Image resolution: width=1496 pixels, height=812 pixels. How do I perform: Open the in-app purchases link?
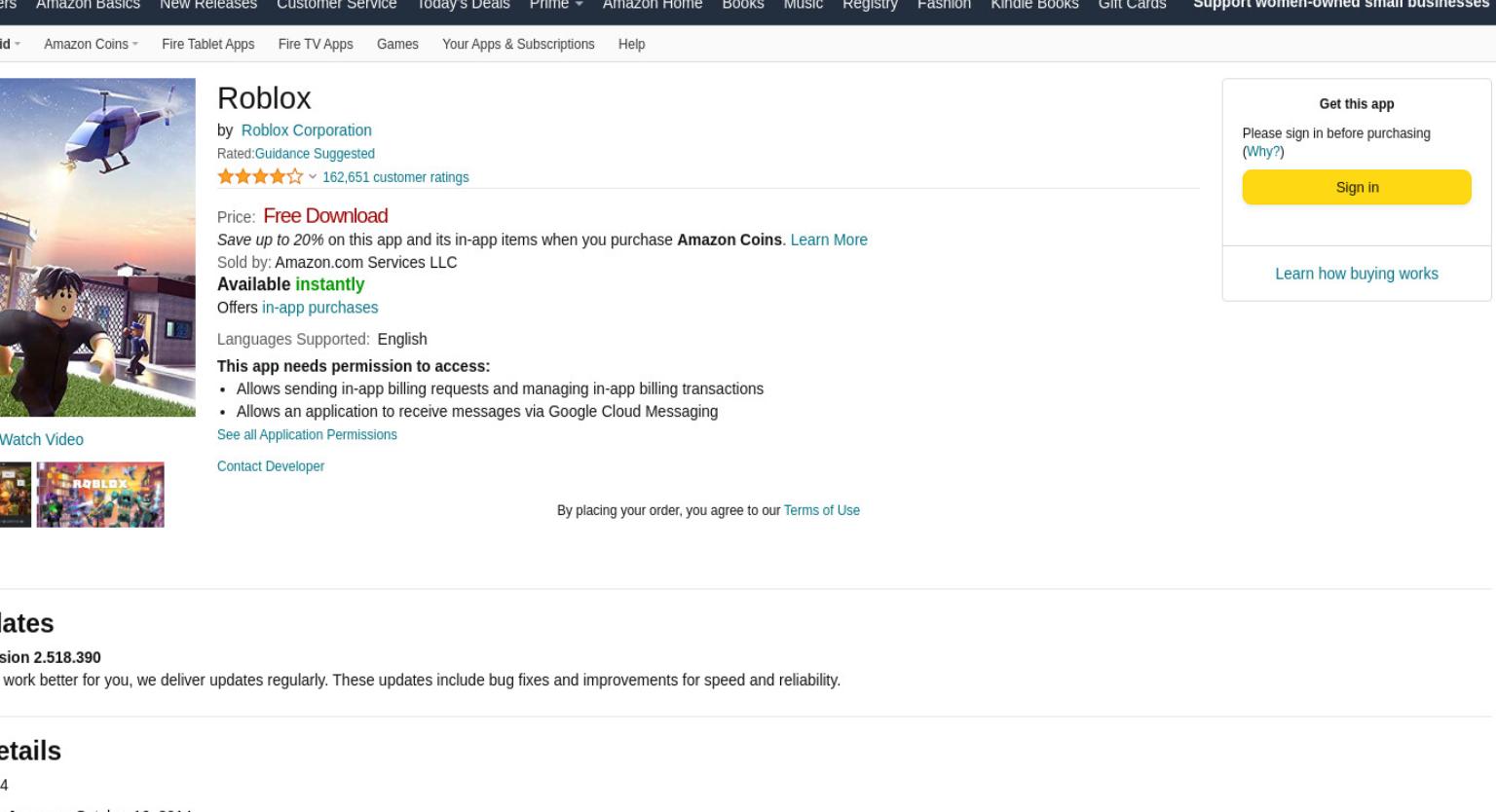tap(319, 308)
